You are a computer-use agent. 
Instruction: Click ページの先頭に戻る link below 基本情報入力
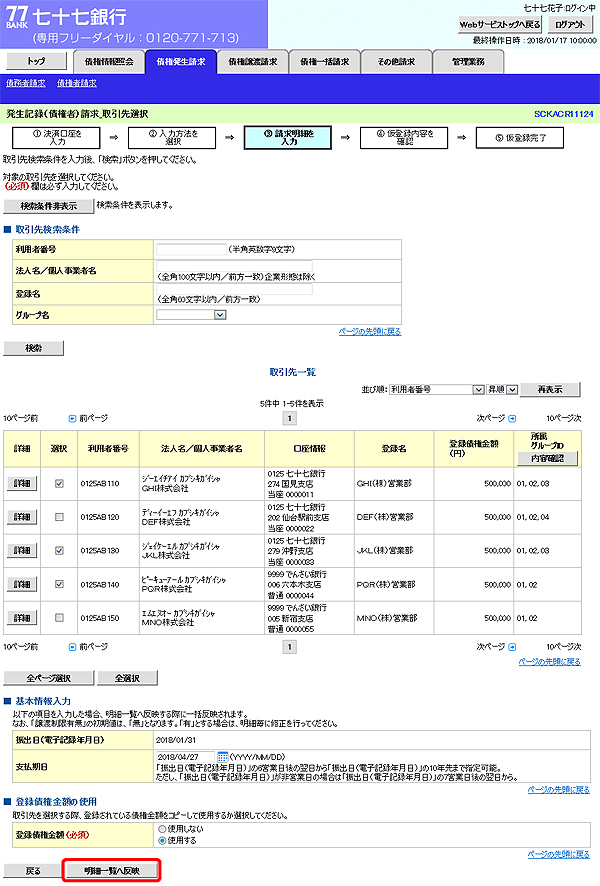pyautogui.click(x=559, y=790)
